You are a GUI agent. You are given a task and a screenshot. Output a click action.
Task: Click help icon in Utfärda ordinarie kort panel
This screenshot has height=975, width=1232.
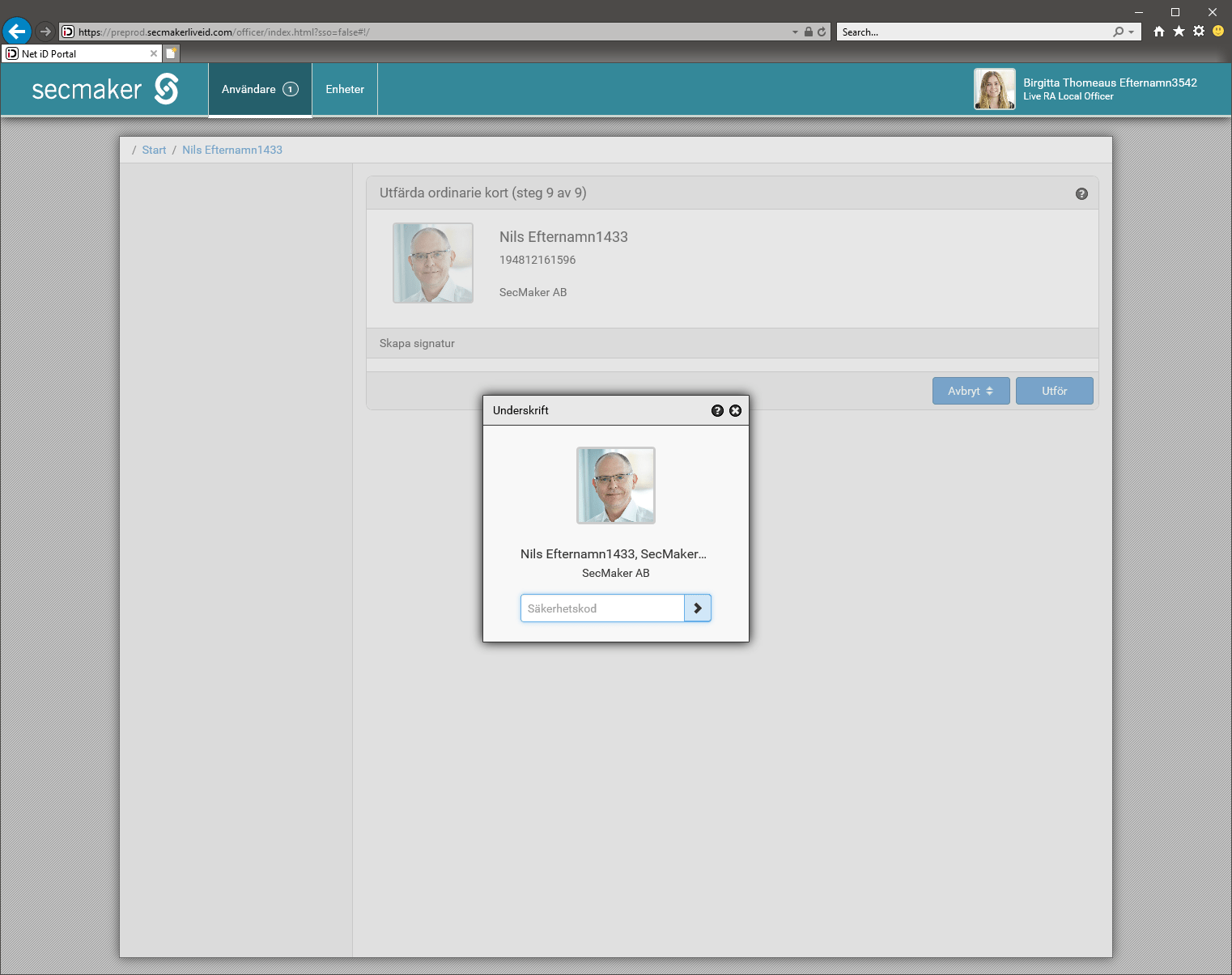1081,193
